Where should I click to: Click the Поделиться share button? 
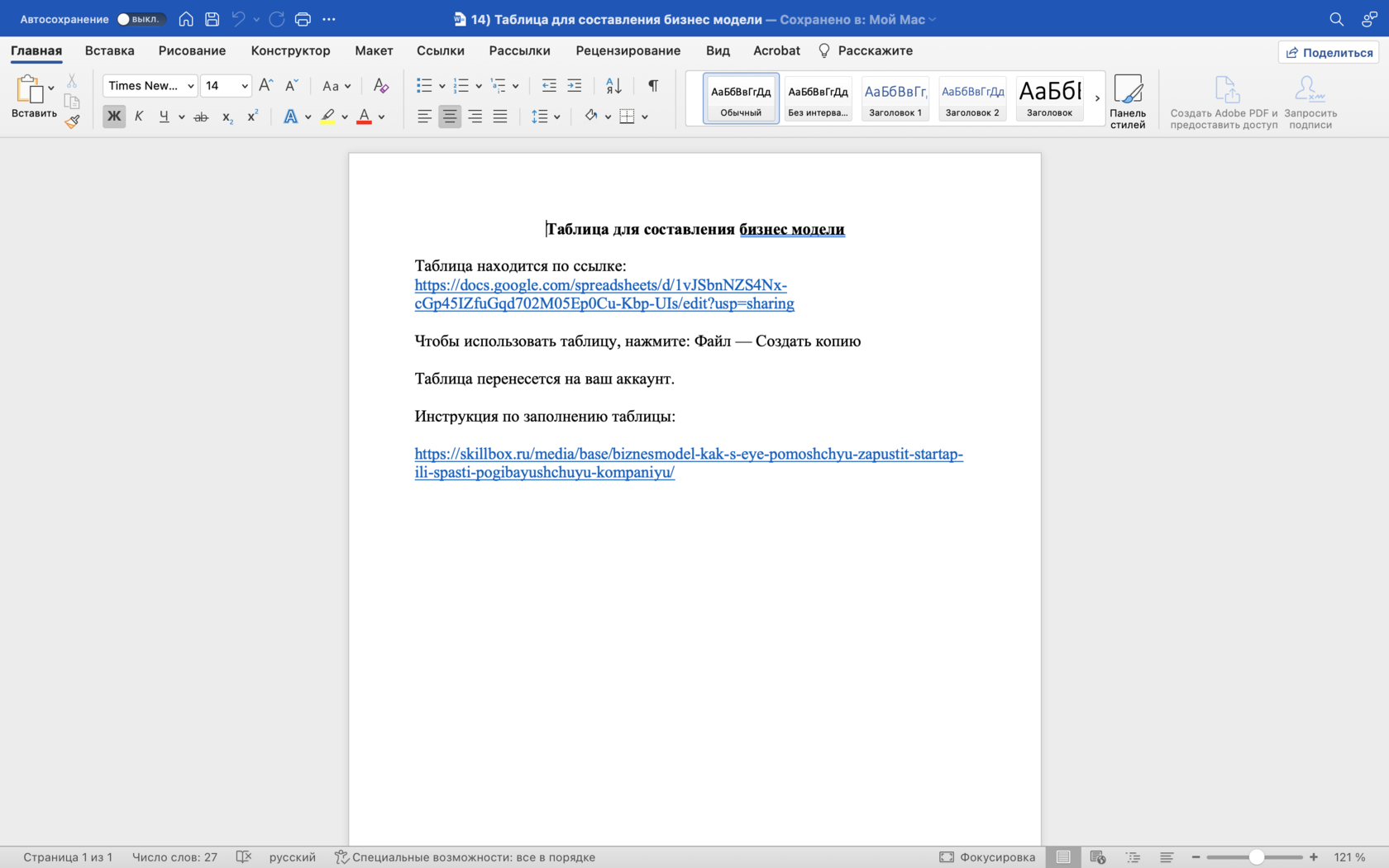click(x=1329, y=52)
